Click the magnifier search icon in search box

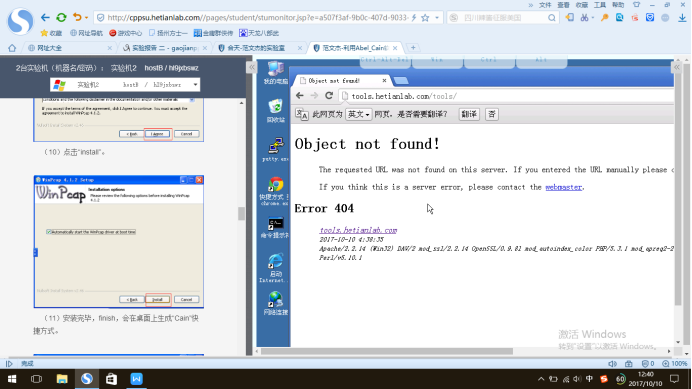pos(552,18)
